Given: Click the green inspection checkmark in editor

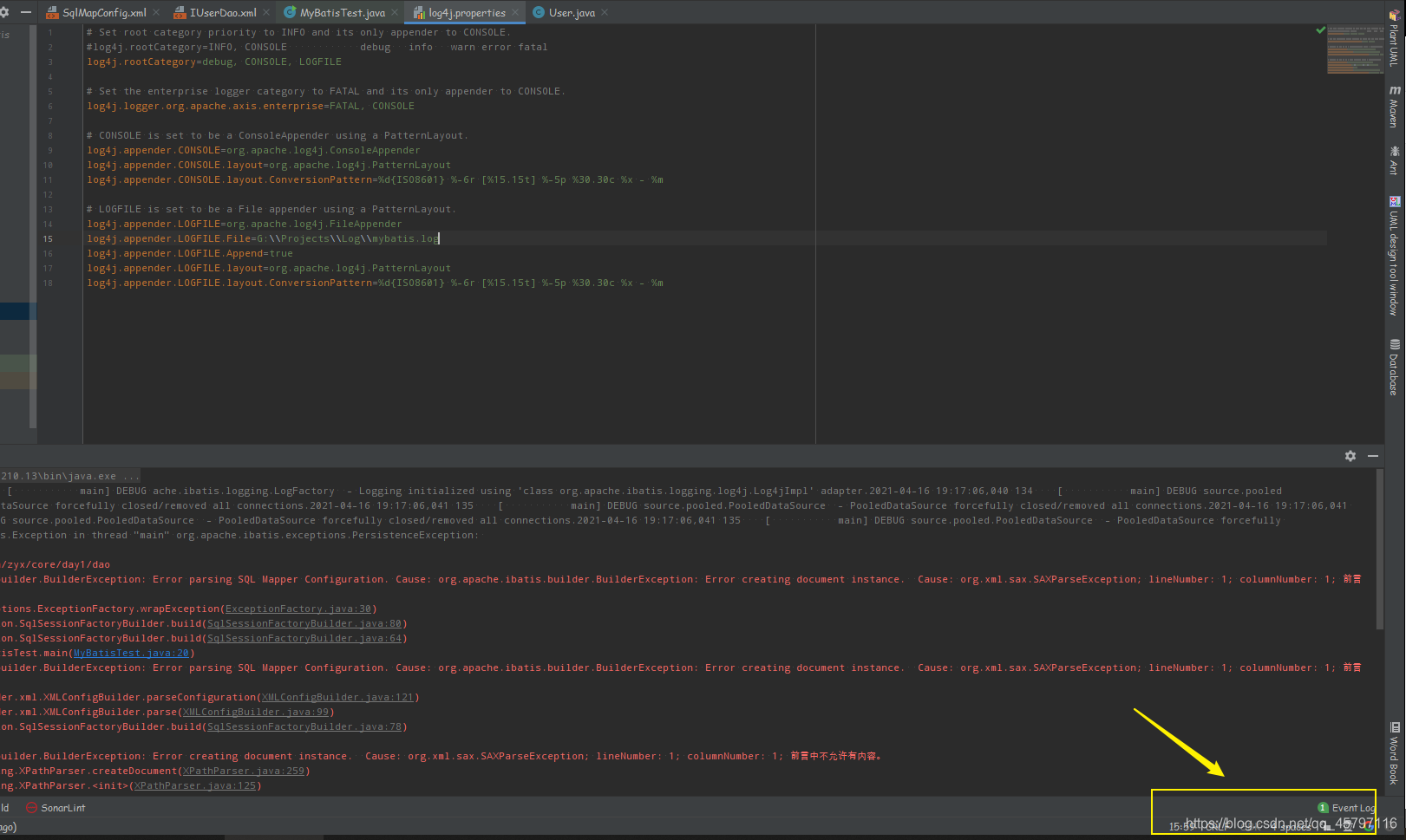Looking at the screenshot, I should [1320, 30].
